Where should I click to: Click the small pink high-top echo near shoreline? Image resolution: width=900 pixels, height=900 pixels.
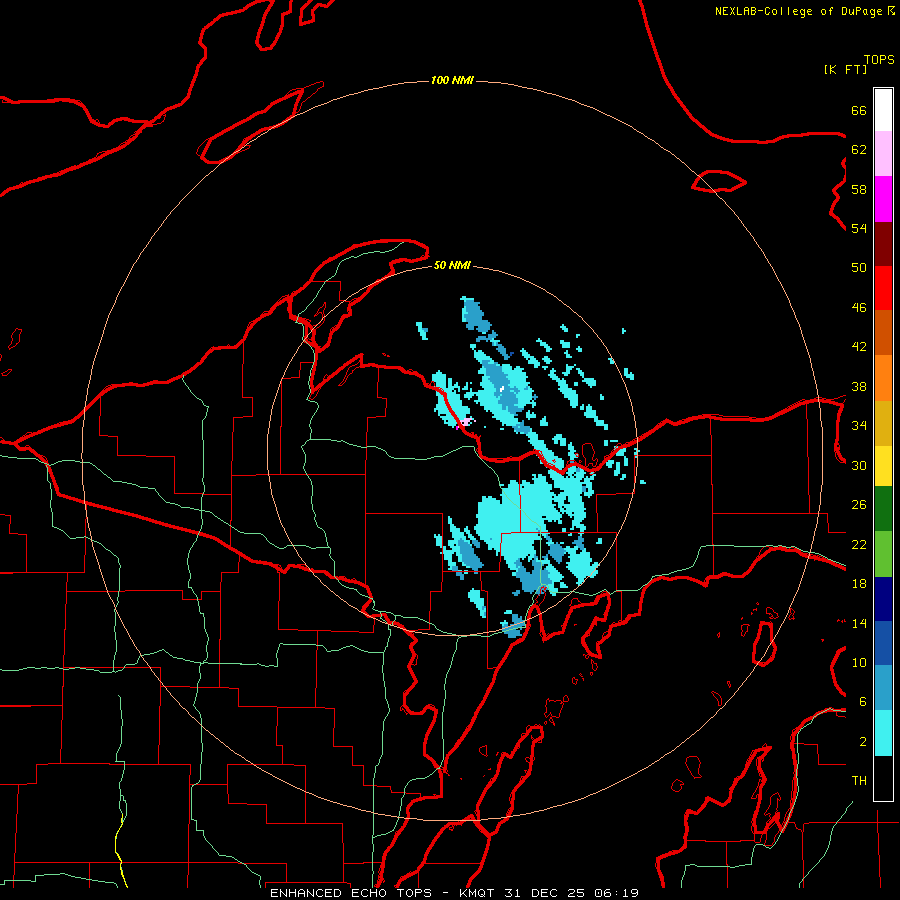tap(465, 422)
